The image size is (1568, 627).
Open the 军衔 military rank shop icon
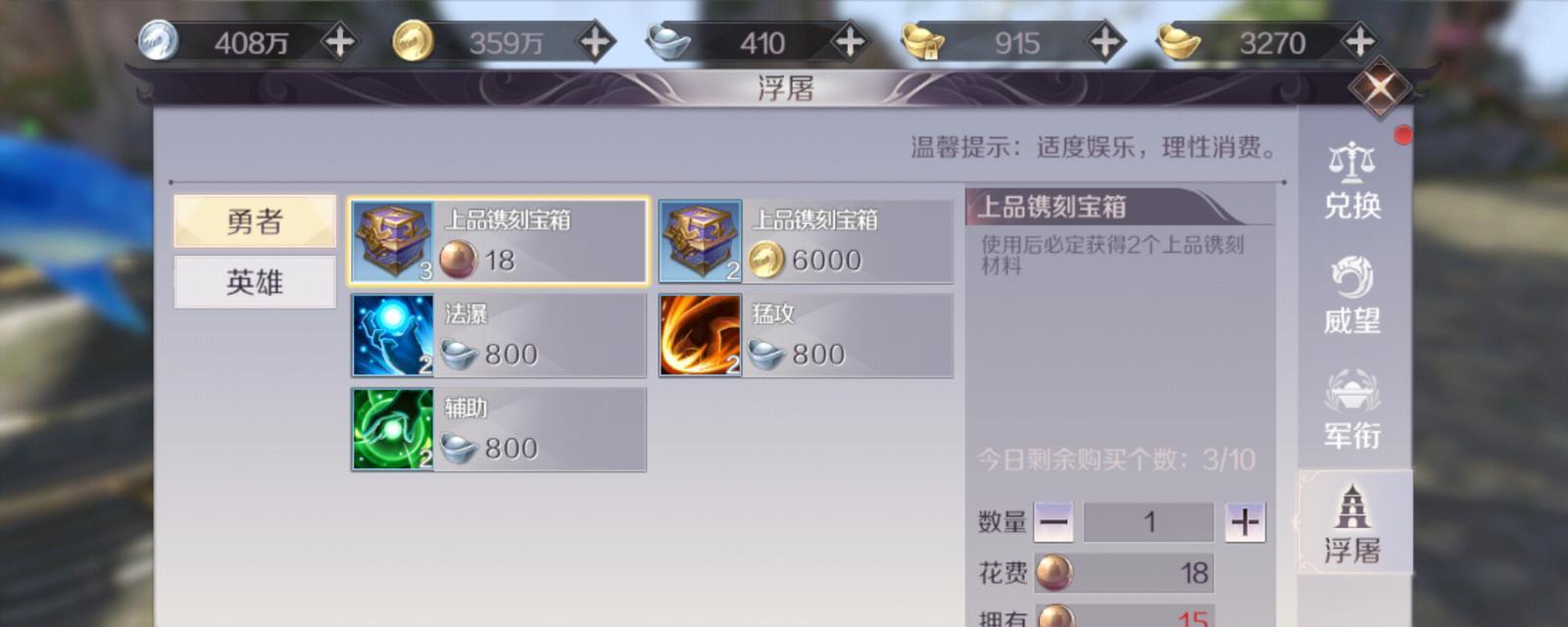1352,410
